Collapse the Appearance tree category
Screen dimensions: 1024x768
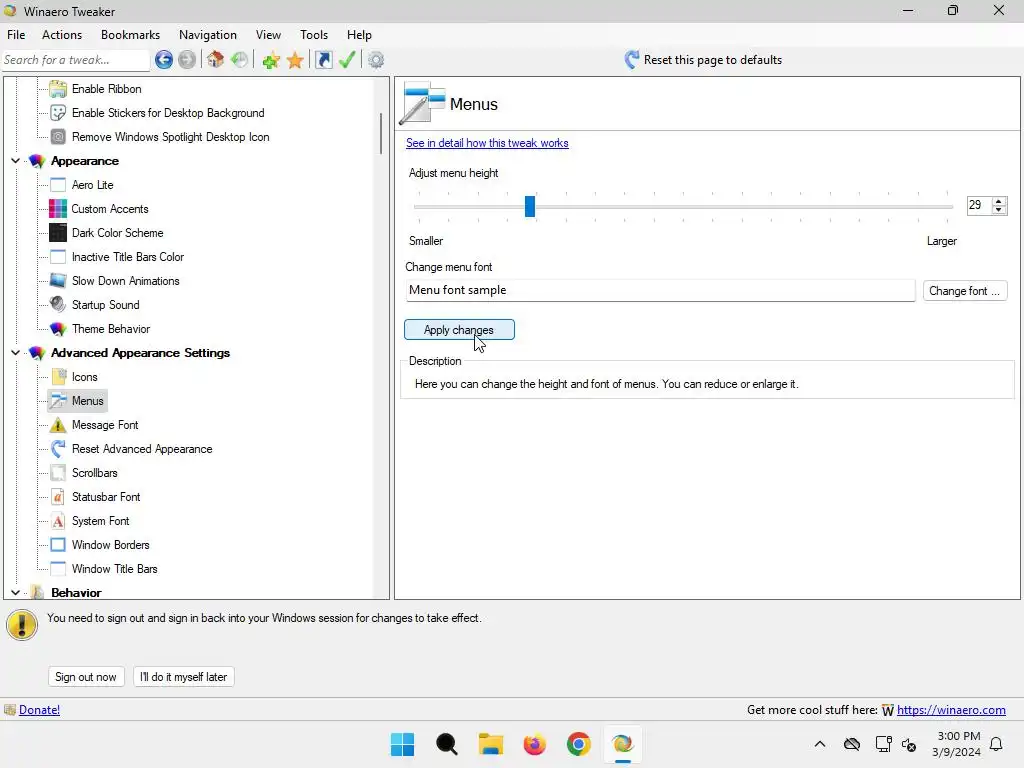pos(16,161)
